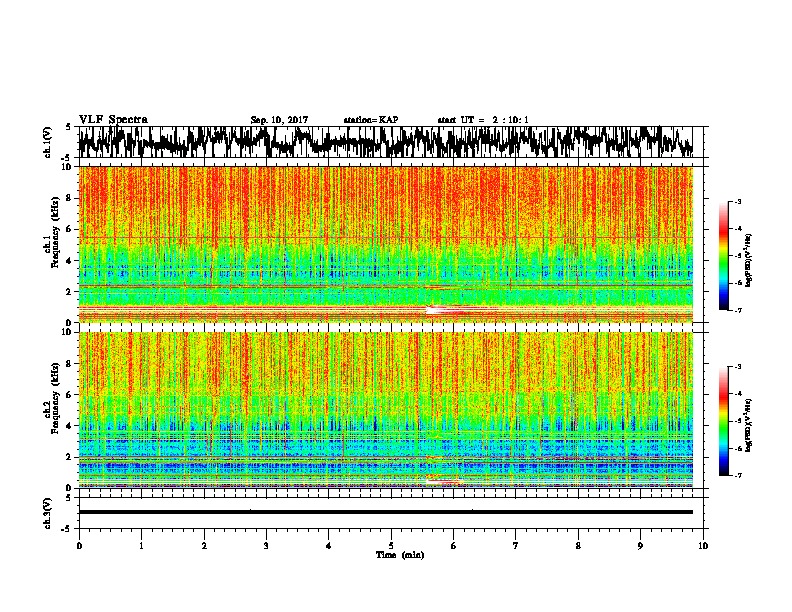The image size is (792, 612).
Task: Click the white burst in ch.2 spectrogram
Action: click(x=442, y=482)
